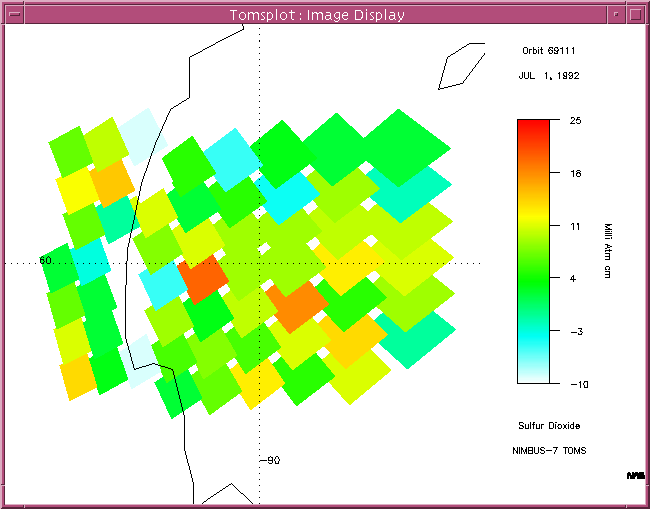650x509 pixels.
Task: Click the NASA logo at bottom right
Action: 635,476
